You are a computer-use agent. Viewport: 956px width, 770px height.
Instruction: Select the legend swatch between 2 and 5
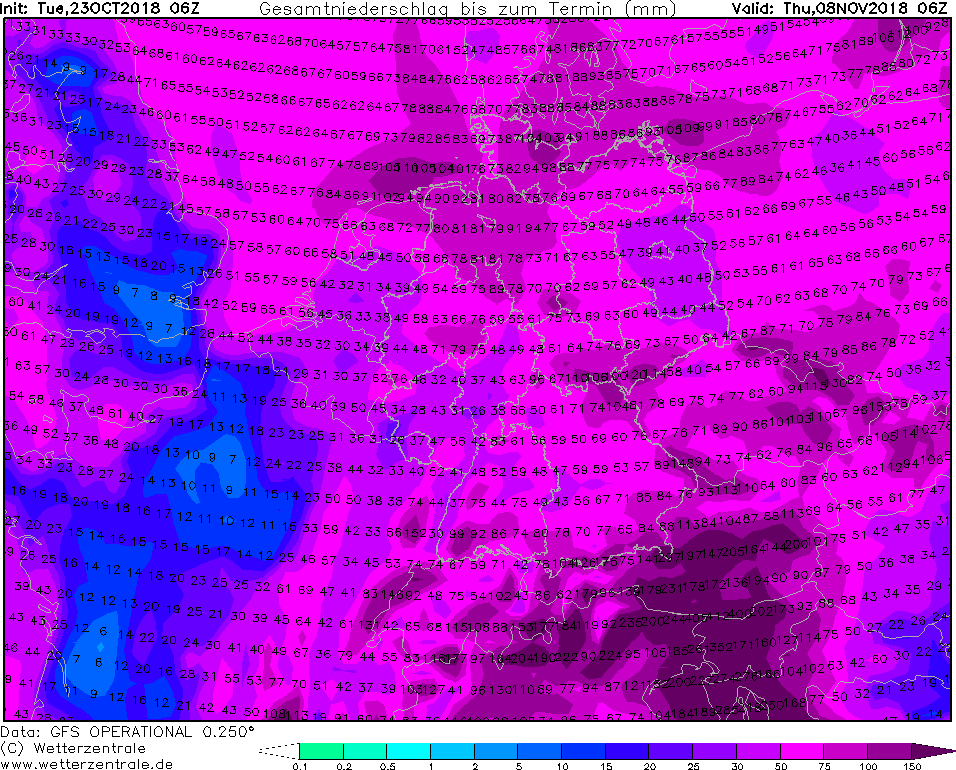(x=496, y=750)
